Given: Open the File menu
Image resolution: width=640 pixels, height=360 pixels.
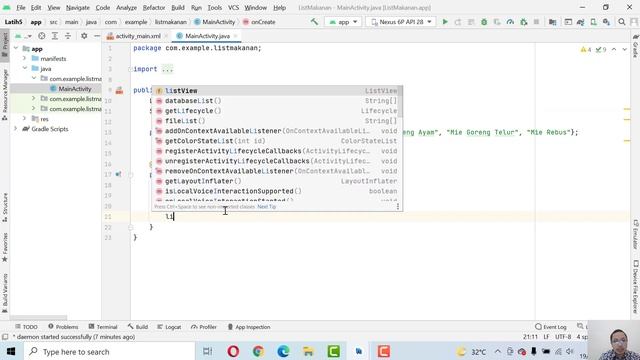Looking at the screenshot, I should click(x=20, y=7).
